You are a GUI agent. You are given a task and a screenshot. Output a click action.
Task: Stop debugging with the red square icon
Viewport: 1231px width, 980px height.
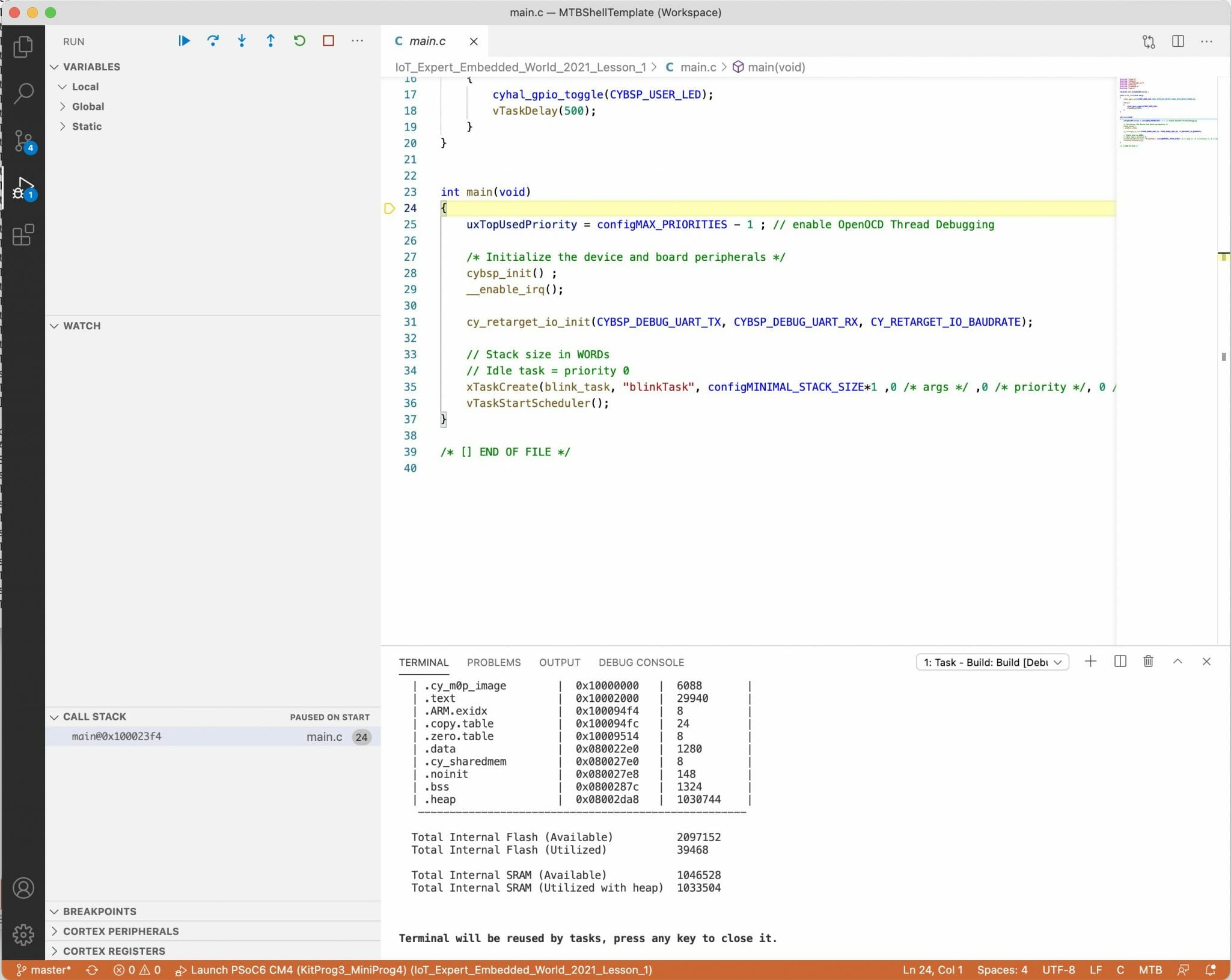click(328, 41)
